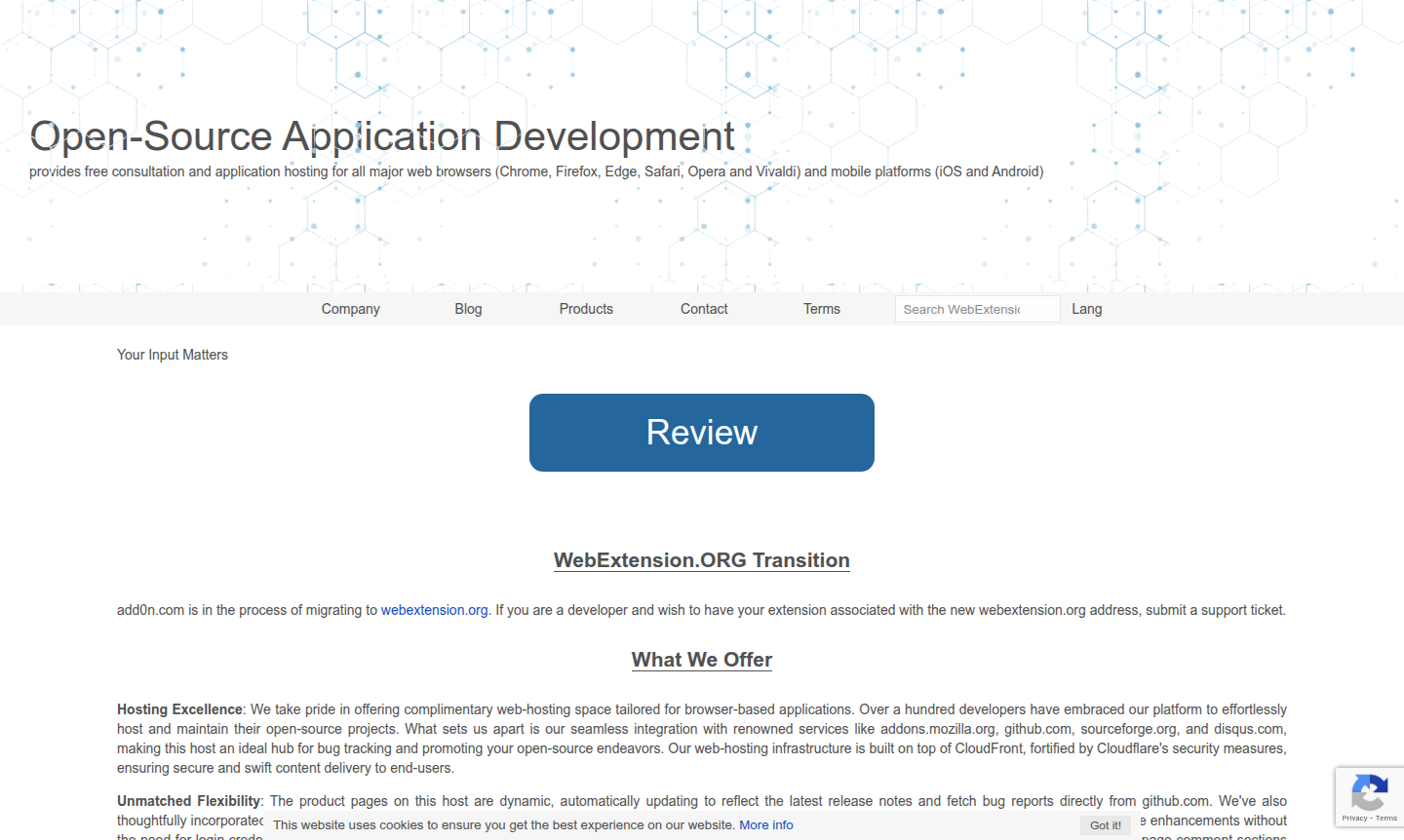The height and width of the screenshot is (840, 1404).
Task: Open the Company menu item
Action: tap(350, 309)
